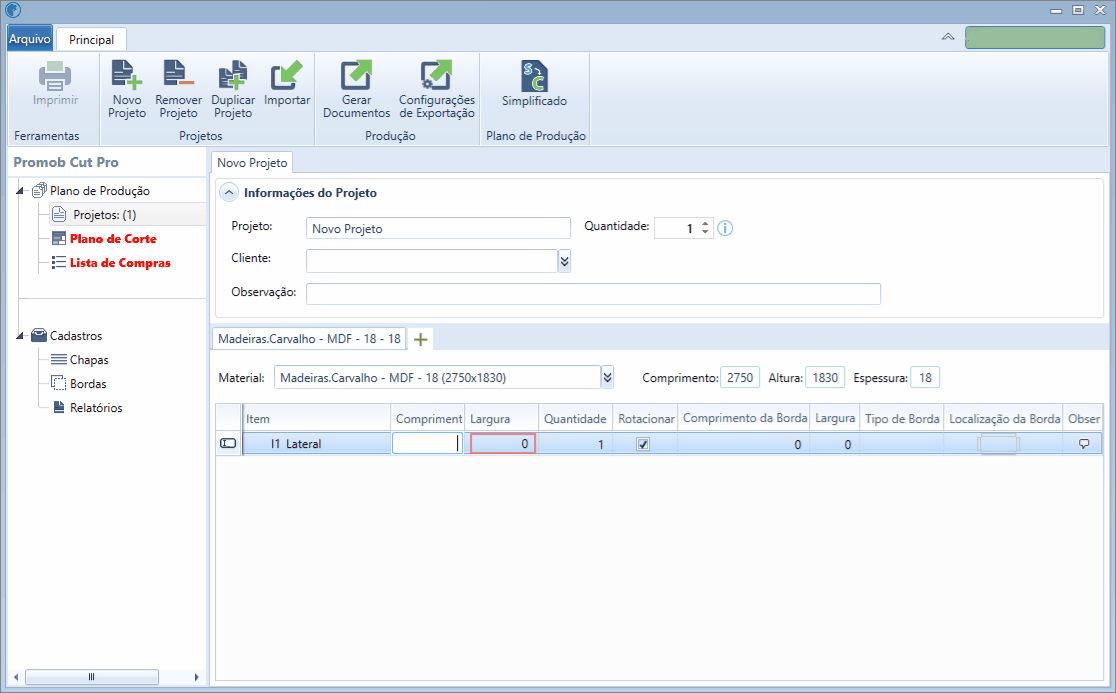Open Bordas under Cadastros
This screenshot has width=1116, height=693.
click(88, 384)
